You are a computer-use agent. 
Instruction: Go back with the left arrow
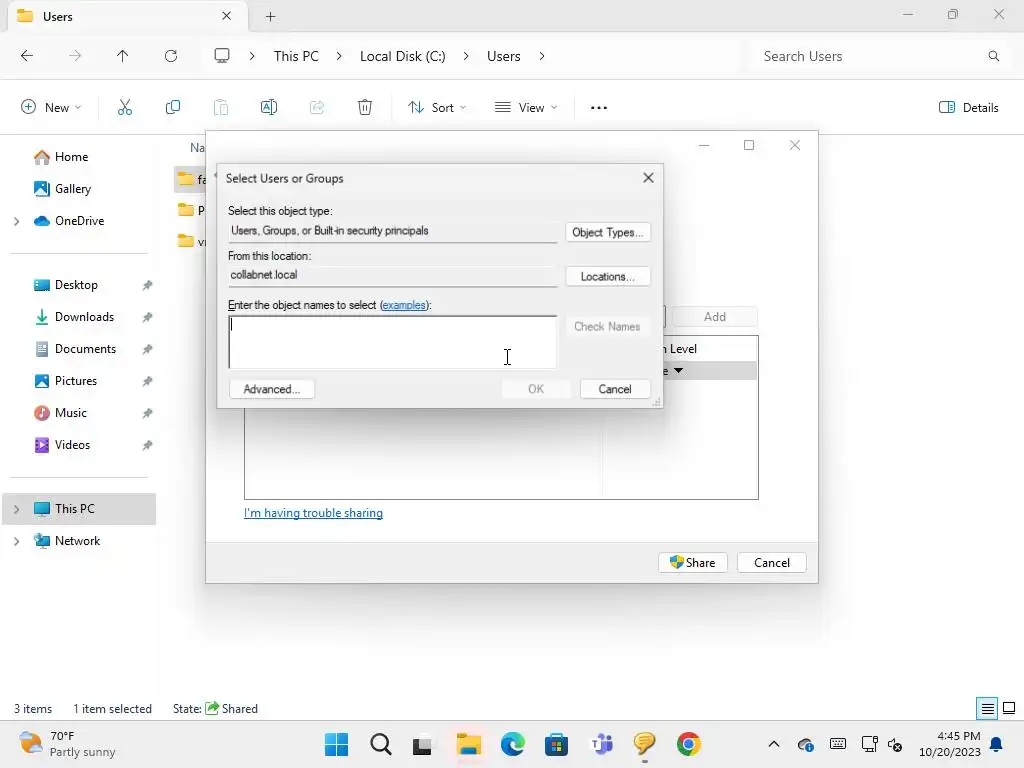27,56
